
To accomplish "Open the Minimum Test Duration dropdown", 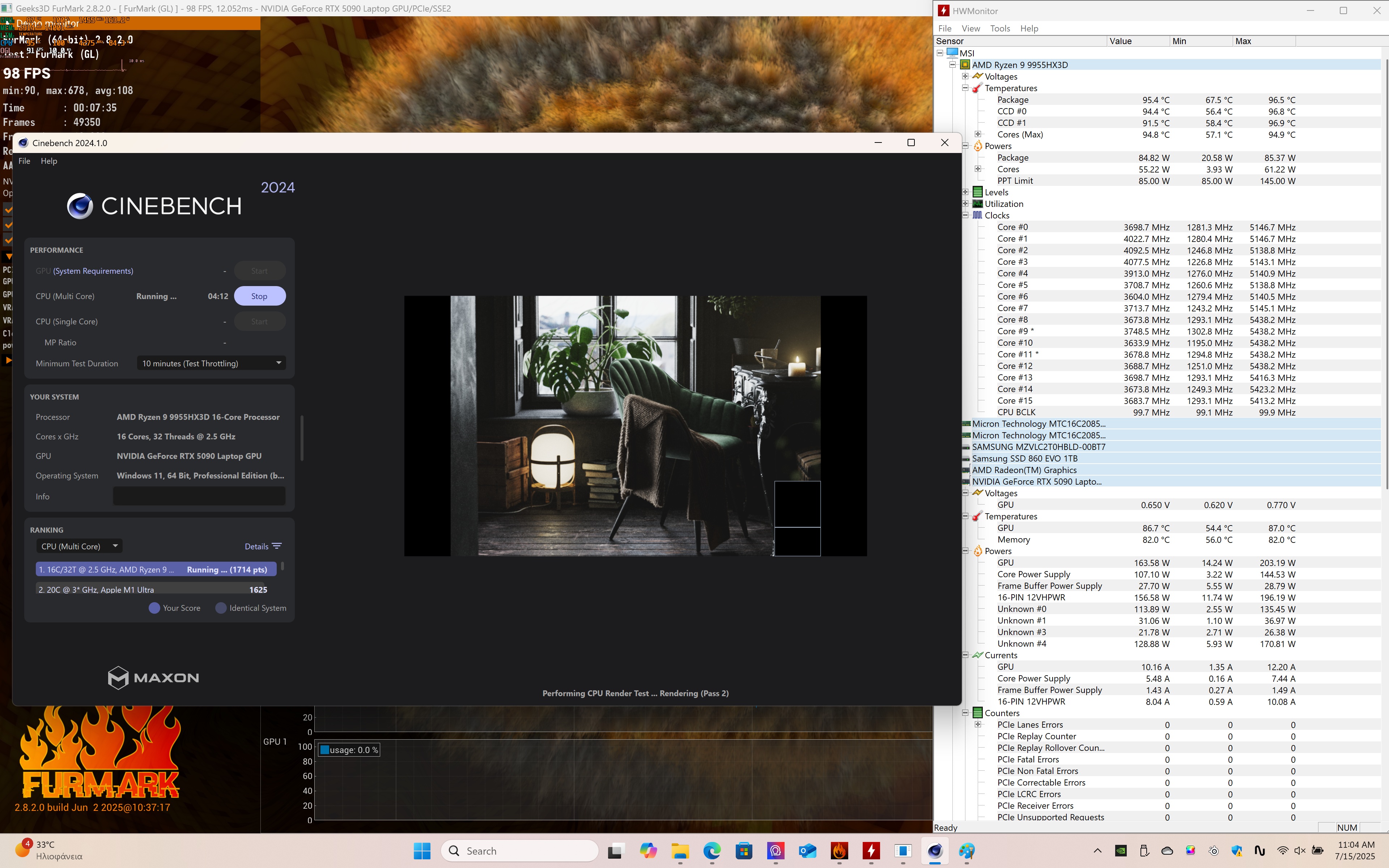I will point(211,363).
